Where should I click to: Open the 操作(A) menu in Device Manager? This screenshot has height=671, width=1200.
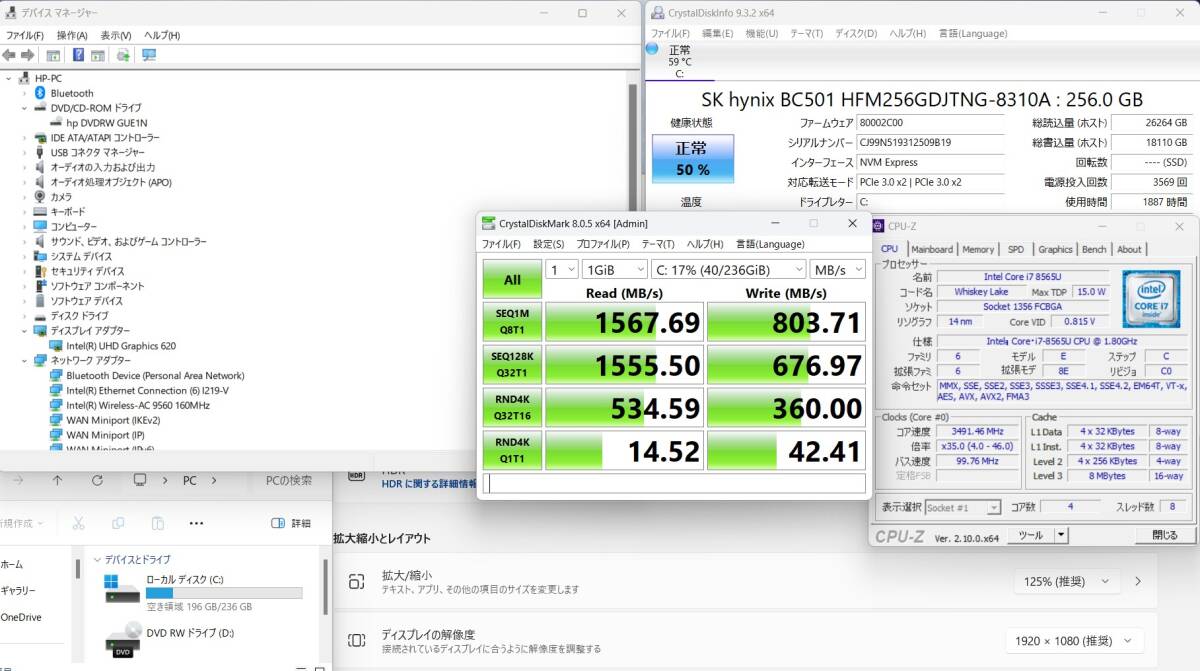click(x=72, y=35)
